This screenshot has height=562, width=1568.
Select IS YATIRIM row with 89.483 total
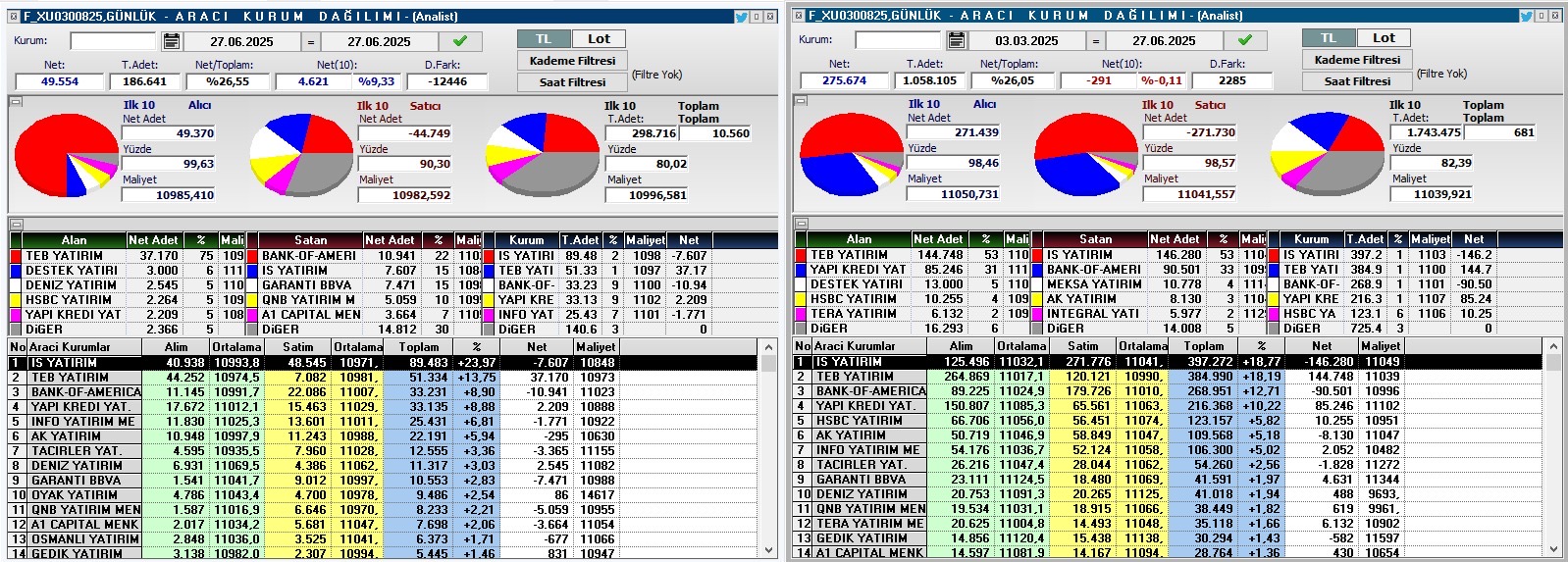[383, 362]
